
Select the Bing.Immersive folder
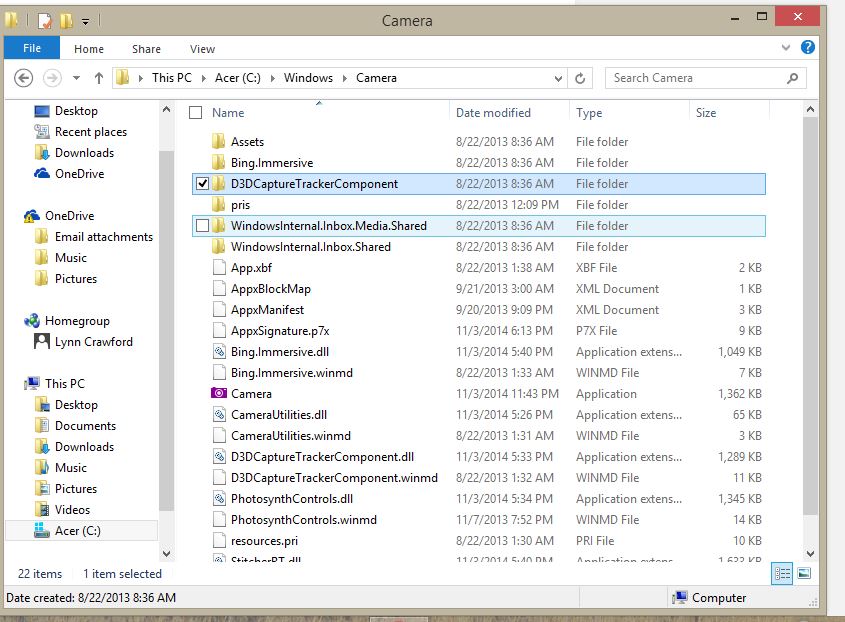(479, 163)
